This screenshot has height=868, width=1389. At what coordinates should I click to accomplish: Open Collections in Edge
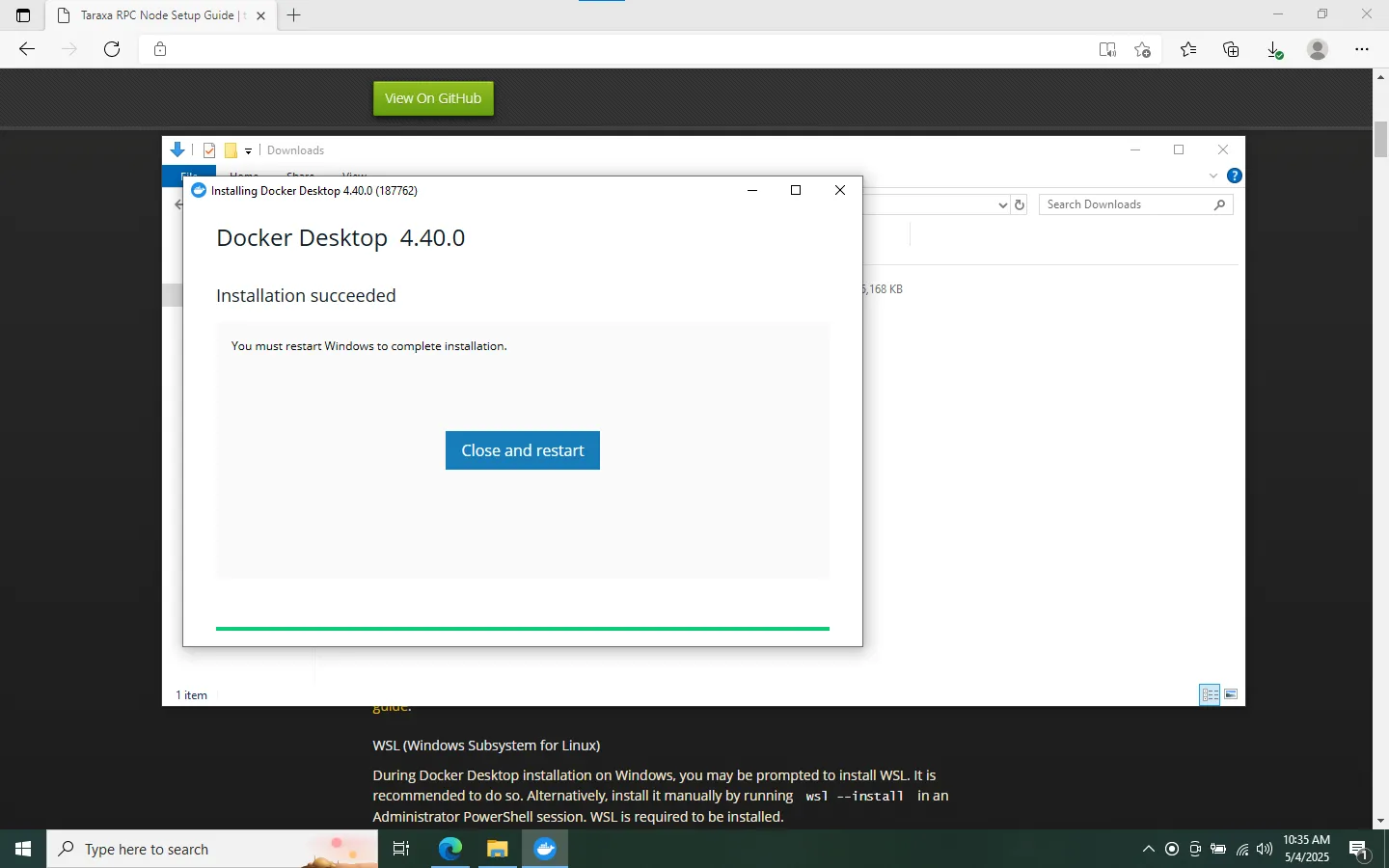point(1231,49)
